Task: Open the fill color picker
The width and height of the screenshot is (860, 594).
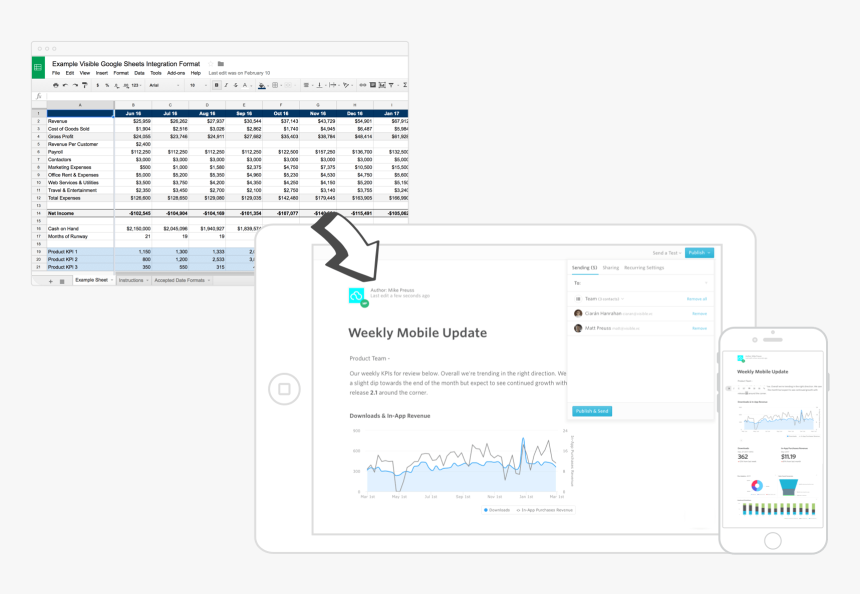Action: [x=262, y=85]
